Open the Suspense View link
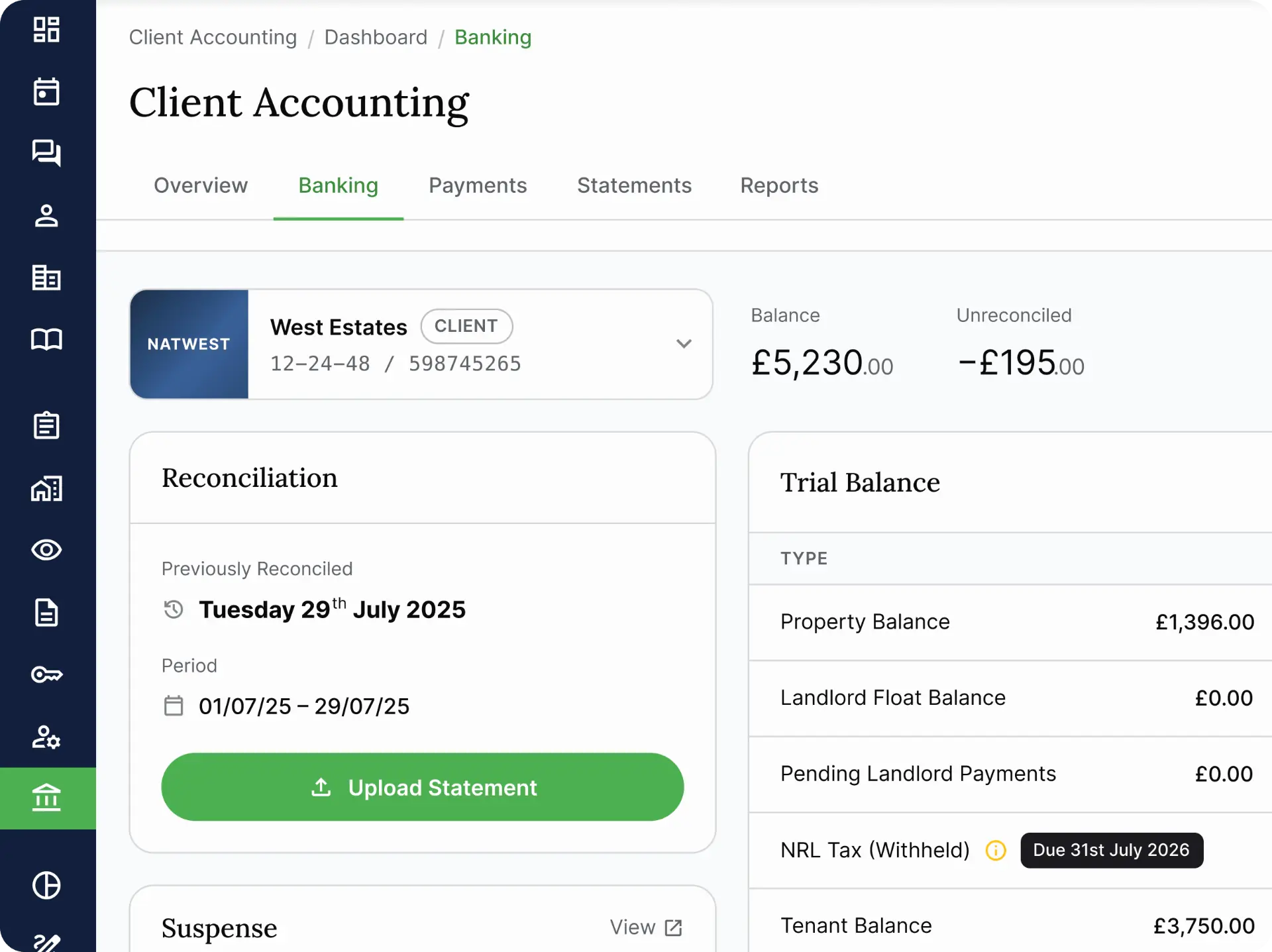This screenshot has width=1272, height=952. point(646,927)
